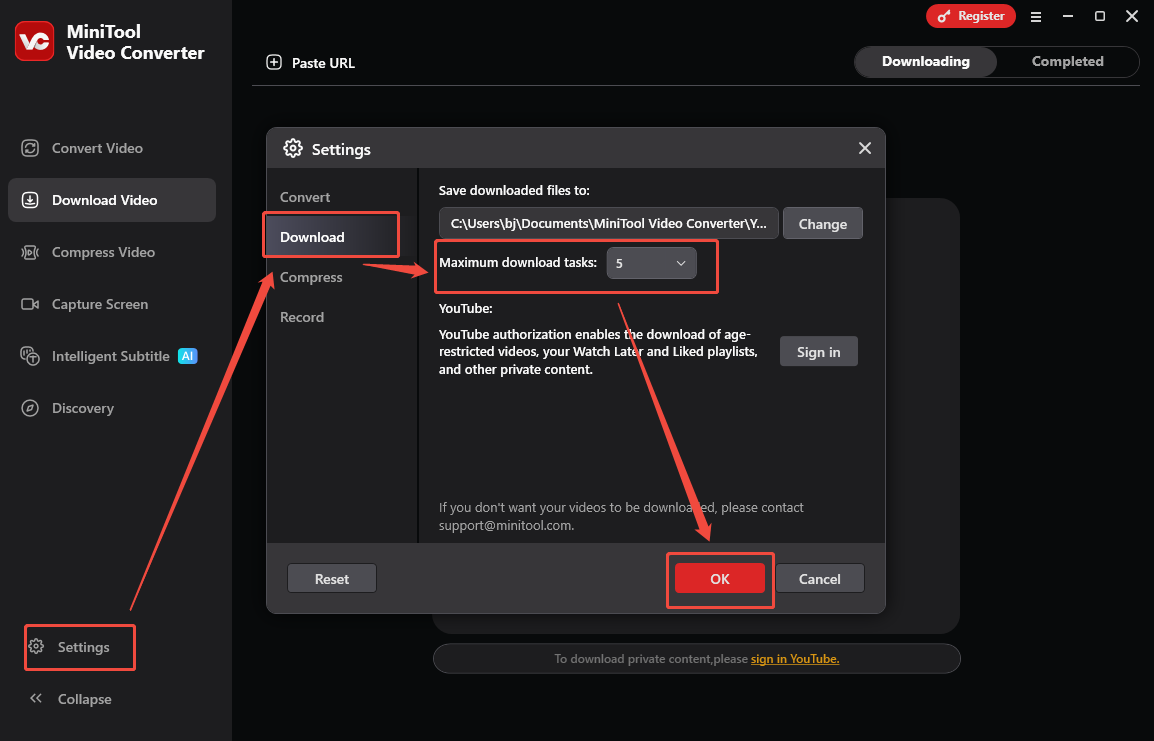Switch to the Completed tab
This screenshot has height=741, width=1154.
(x=1067, y=62)
